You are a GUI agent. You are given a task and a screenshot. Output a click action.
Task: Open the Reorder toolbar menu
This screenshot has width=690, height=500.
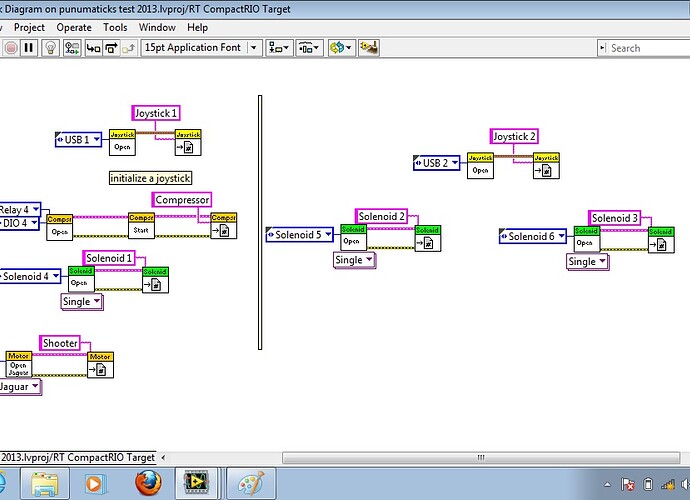pos(341,48)
